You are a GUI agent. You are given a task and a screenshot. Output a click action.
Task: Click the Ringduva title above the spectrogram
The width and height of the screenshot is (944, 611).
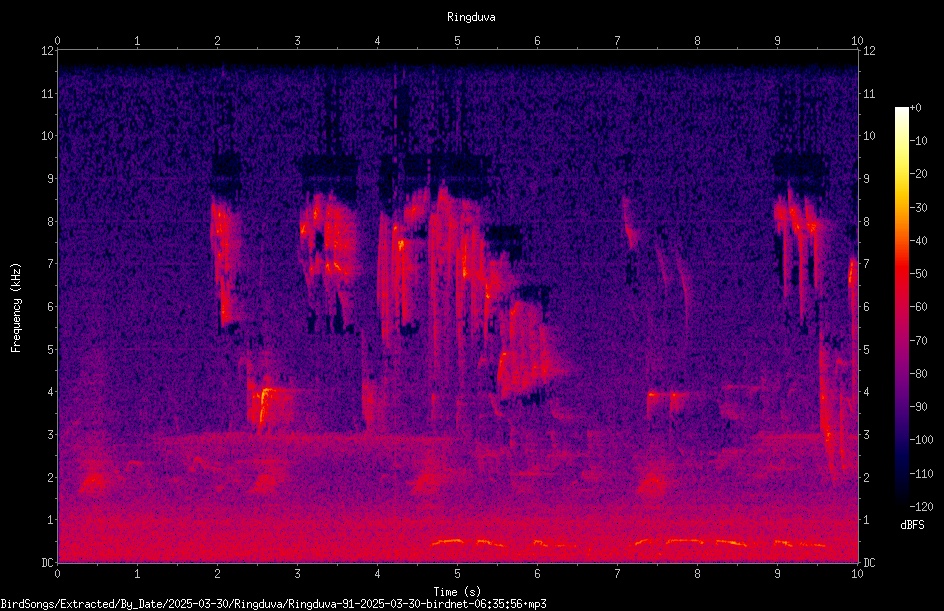click(x=471, y=17)
